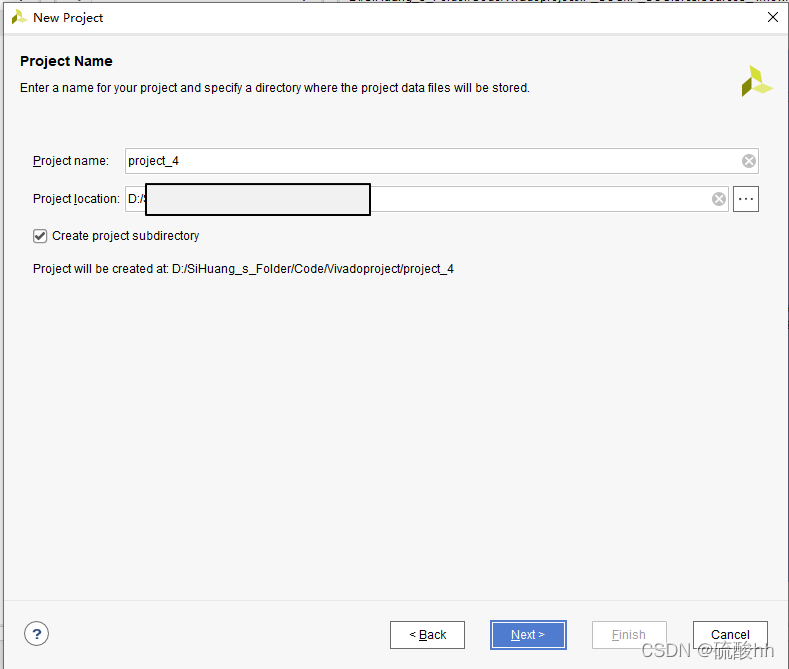Click the Project Name page heading
This screenshot has height=669, width=789.
coord(66,61)
